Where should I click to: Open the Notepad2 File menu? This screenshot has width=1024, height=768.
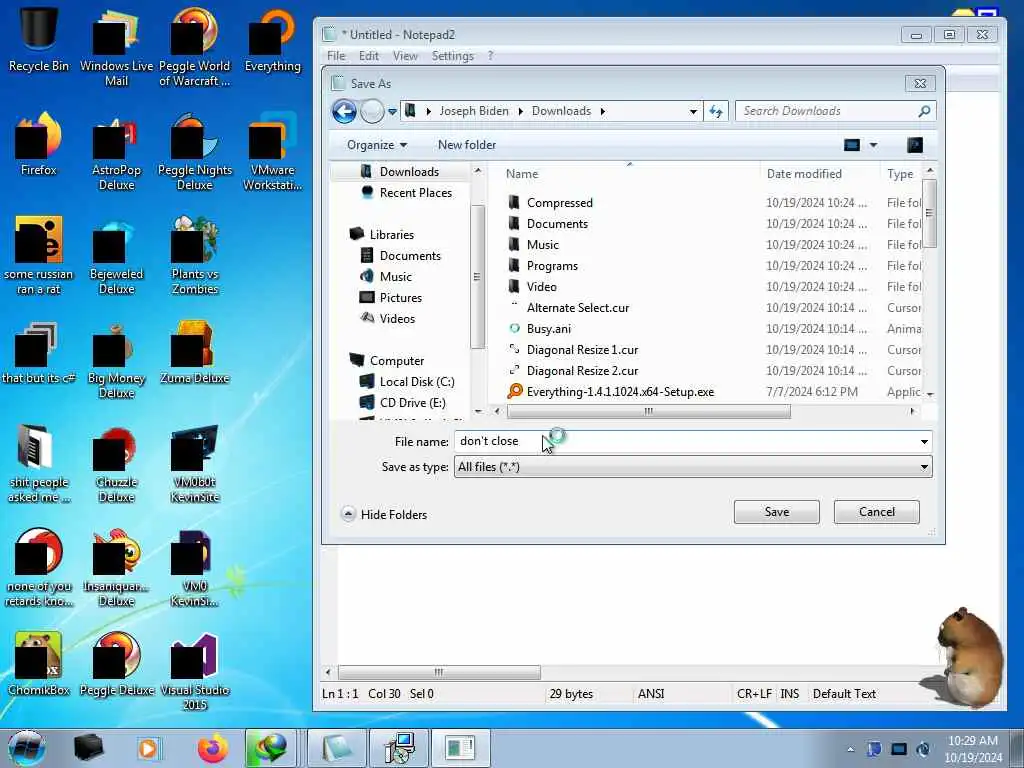(x=336, y=56)
